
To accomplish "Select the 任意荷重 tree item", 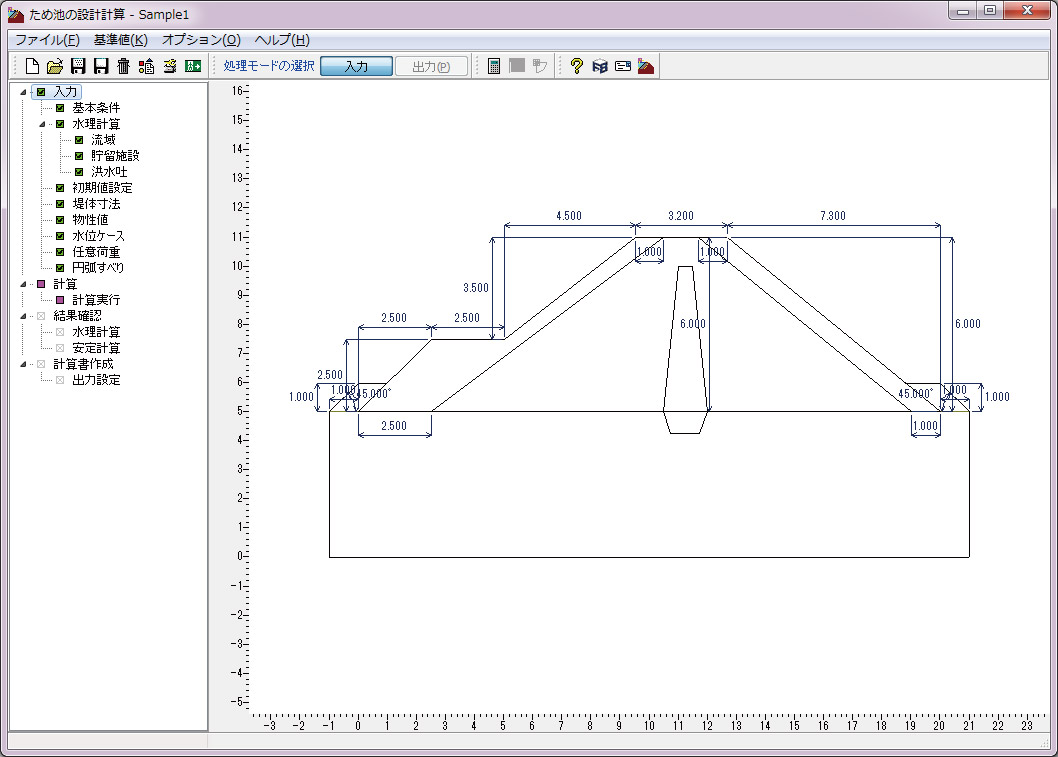I will pyautogui.click(x=96, y=252).
